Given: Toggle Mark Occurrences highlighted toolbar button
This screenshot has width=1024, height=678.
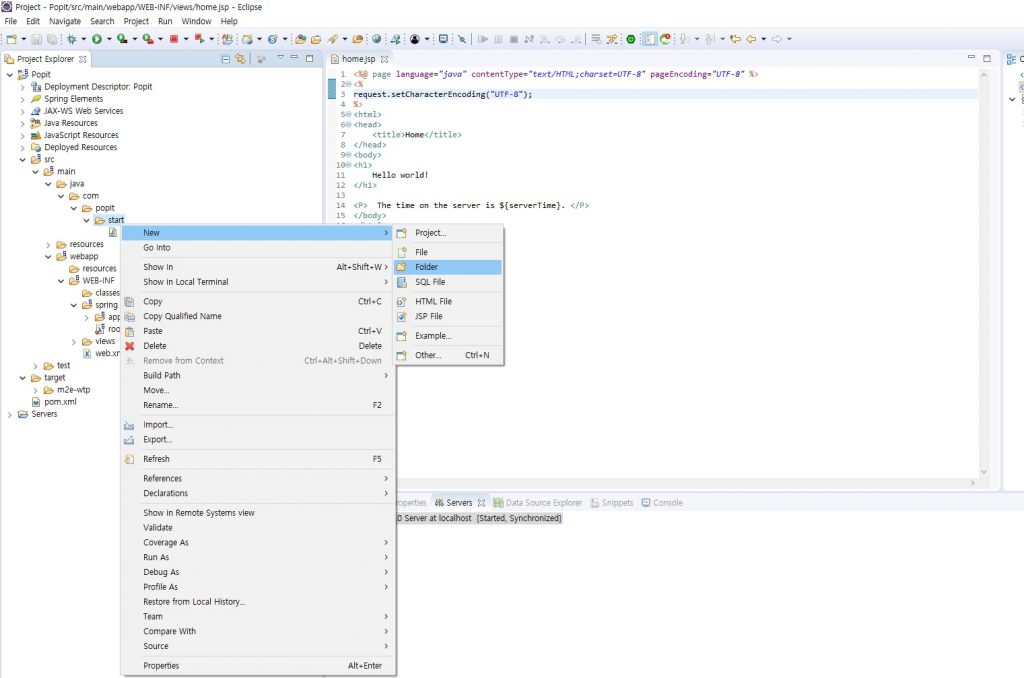Looking at the screenshot, I should click(x=649, y=39).
